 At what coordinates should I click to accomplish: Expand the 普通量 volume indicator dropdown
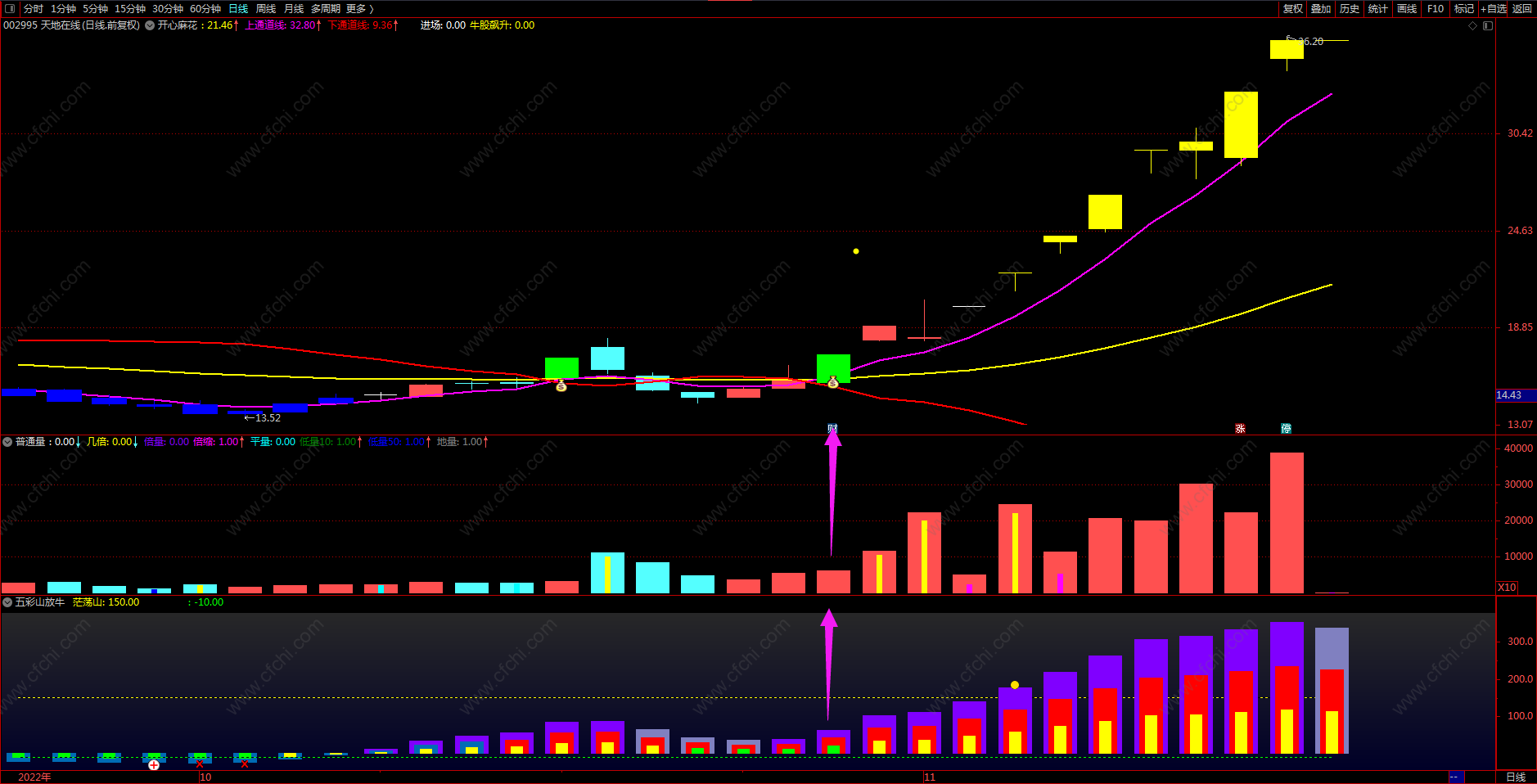(x=7, y=442)
